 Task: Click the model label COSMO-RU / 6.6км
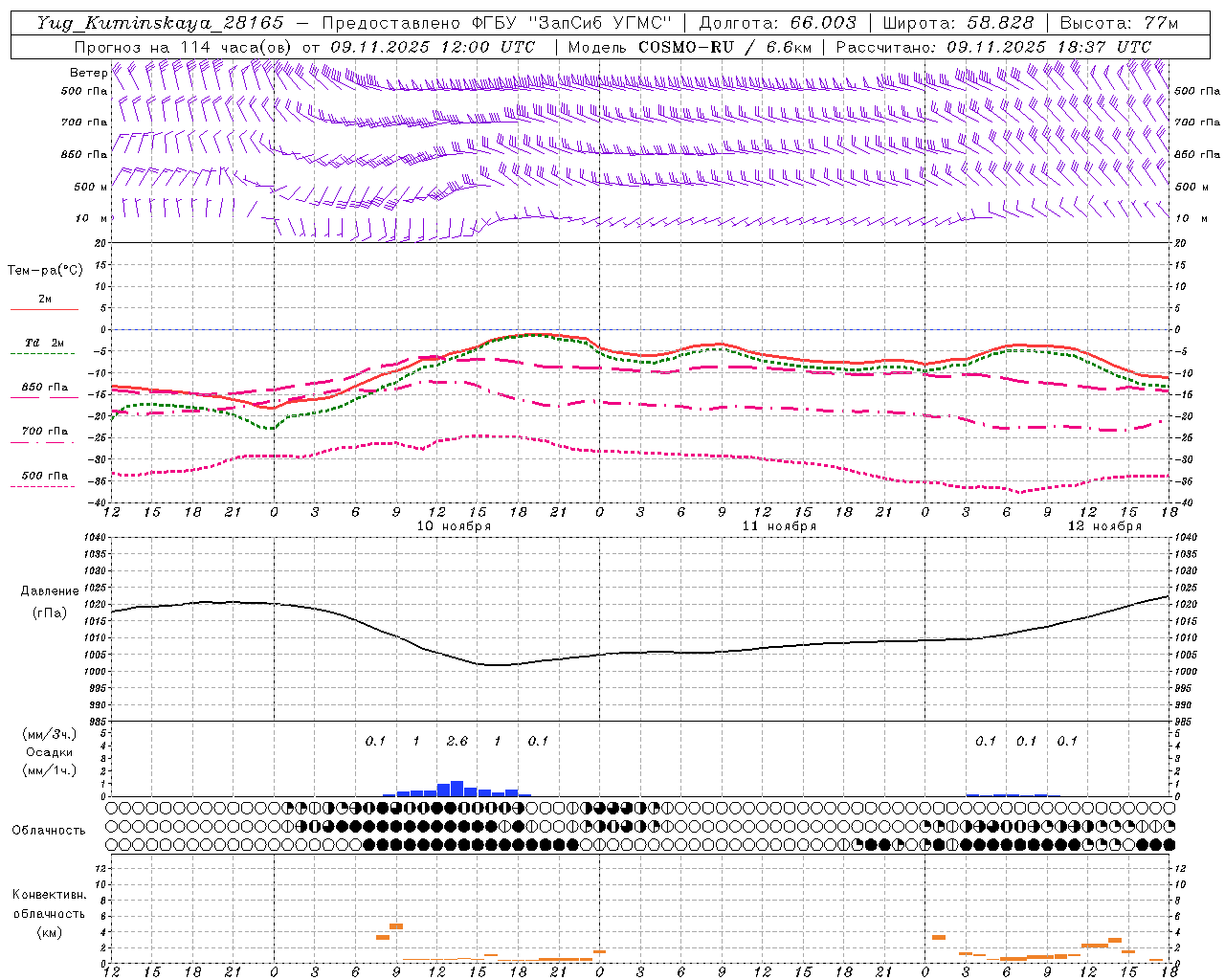pos(724,47)
